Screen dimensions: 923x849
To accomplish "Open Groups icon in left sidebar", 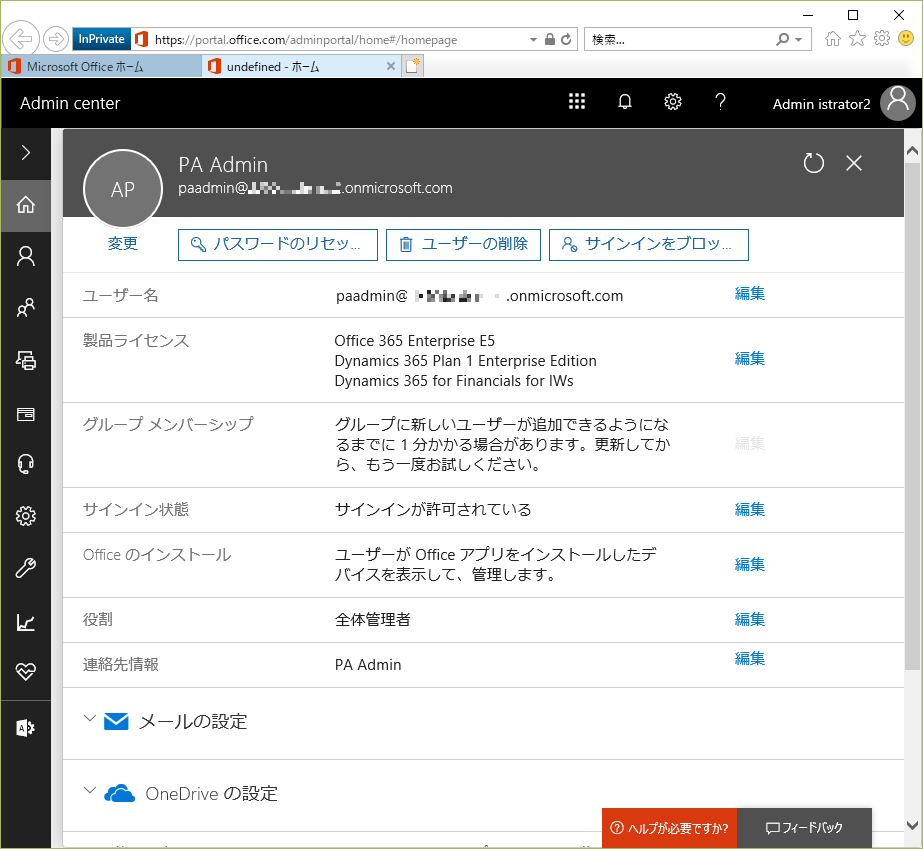I will pyautogui.click(x=25, y=308).
